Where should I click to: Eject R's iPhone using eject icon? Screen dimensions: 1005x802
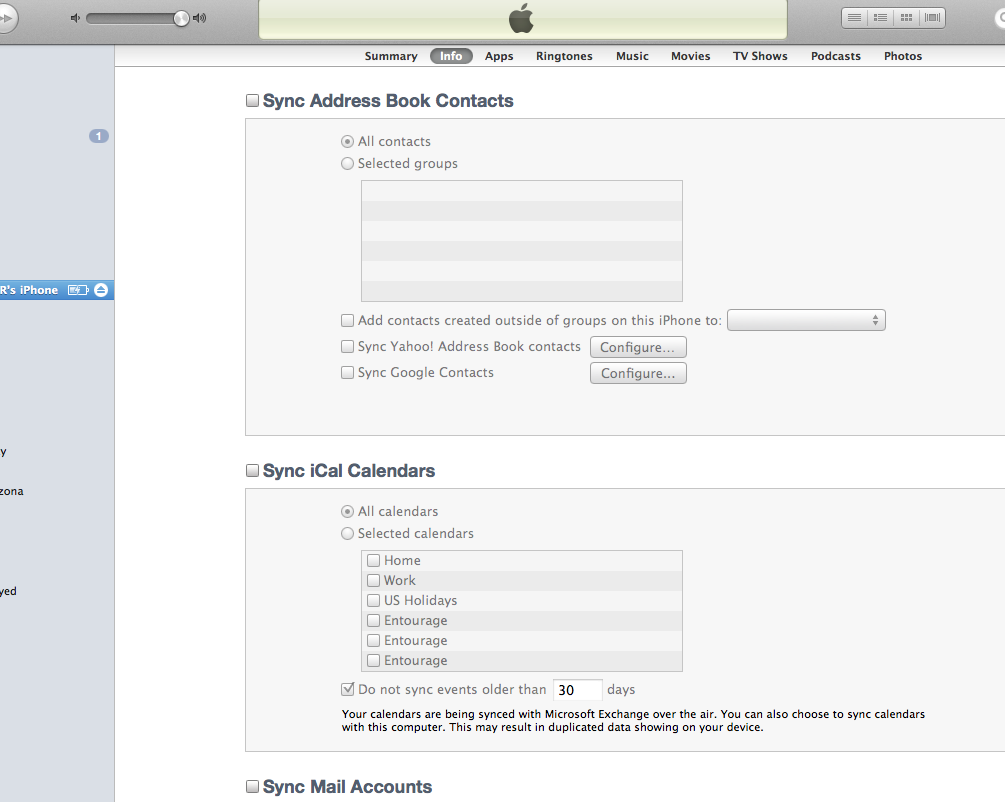coord(101,290)
